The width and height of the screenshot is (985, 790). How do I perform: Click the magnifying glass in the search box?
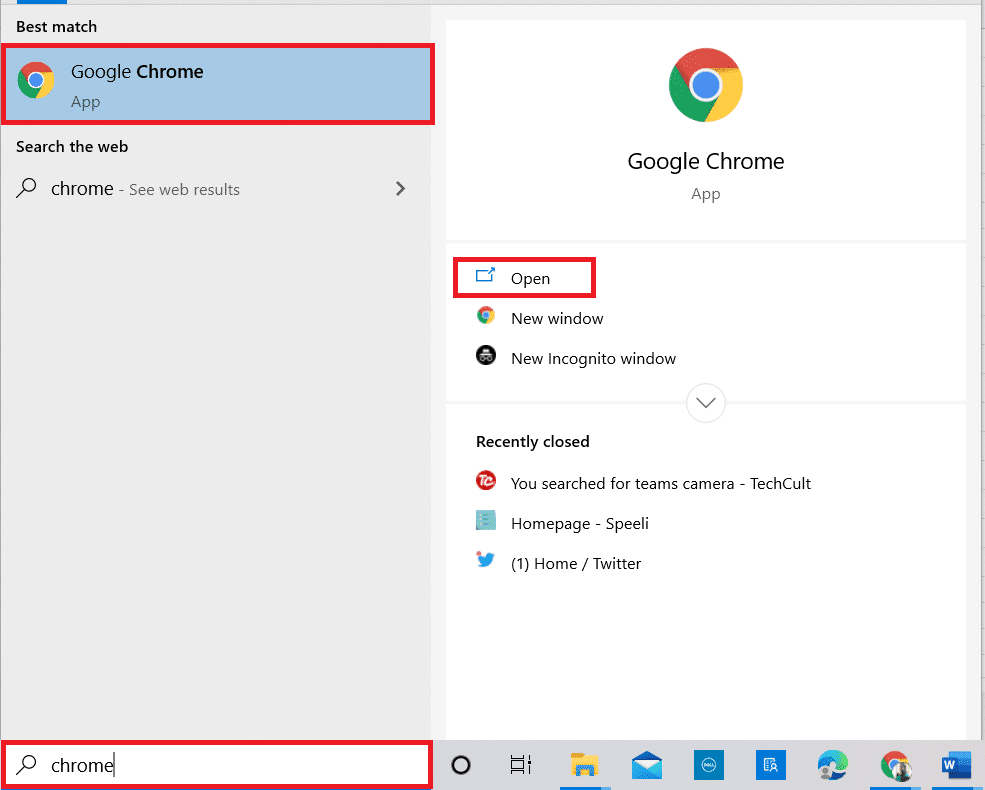click(x=24, y=764)
